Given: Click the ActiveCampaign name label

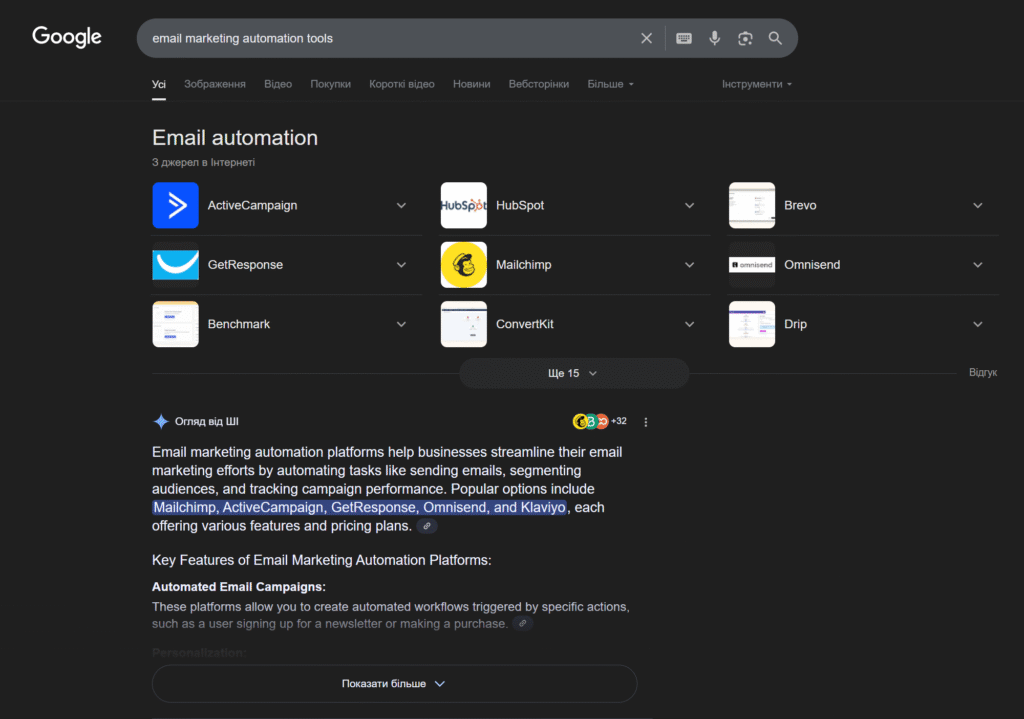Looking at the screenshot, I should click(252, 205).
